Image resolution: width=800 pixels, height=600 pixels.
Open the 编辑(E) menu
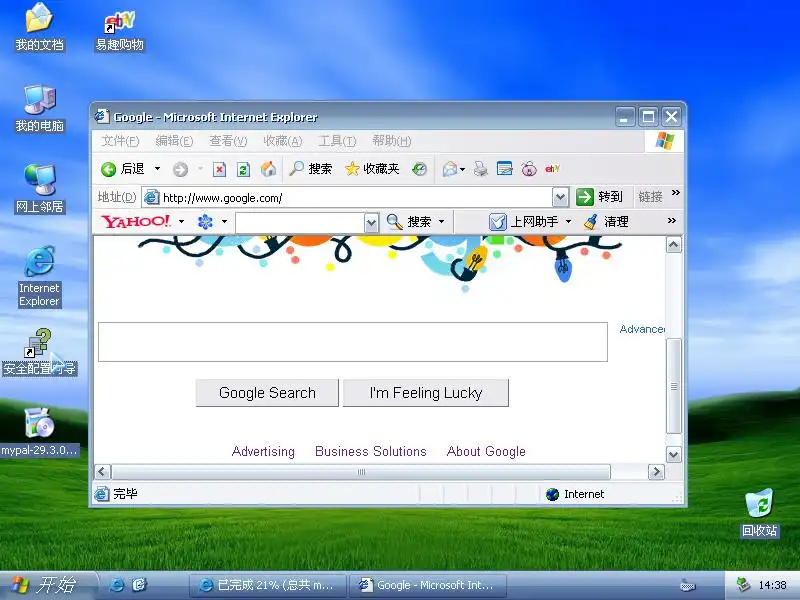[174, 141]
